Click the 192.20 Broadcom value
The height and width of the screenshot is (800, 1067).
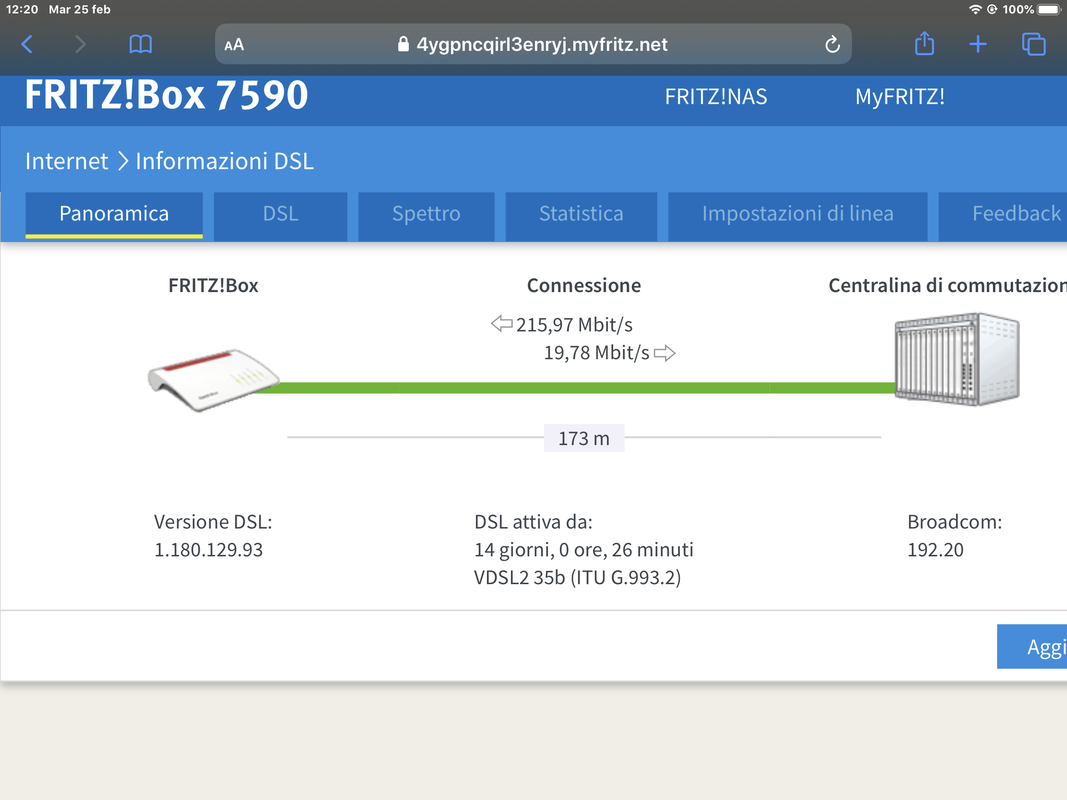936,550
